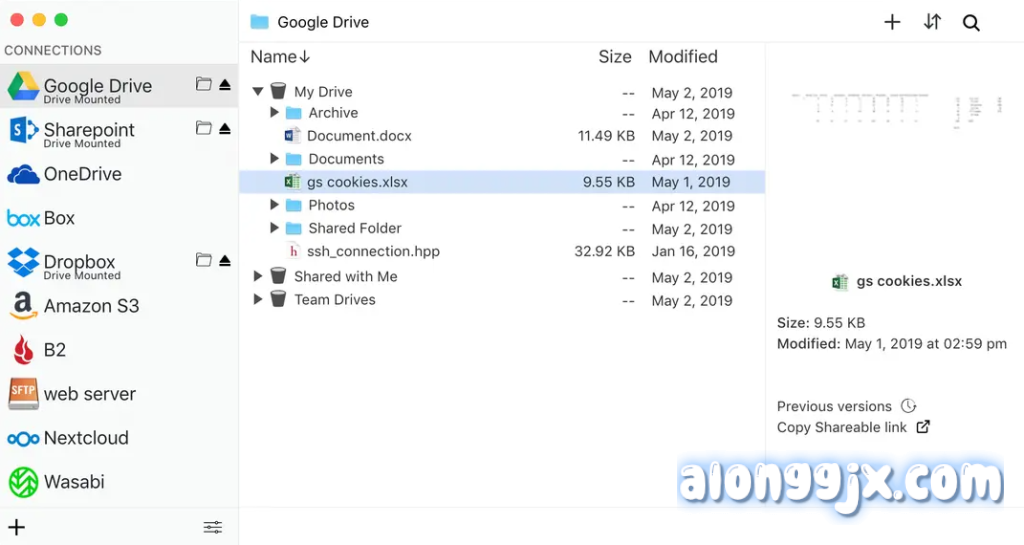Select the Document.docx file
The image size is (1024, 545).
[358, 136]
